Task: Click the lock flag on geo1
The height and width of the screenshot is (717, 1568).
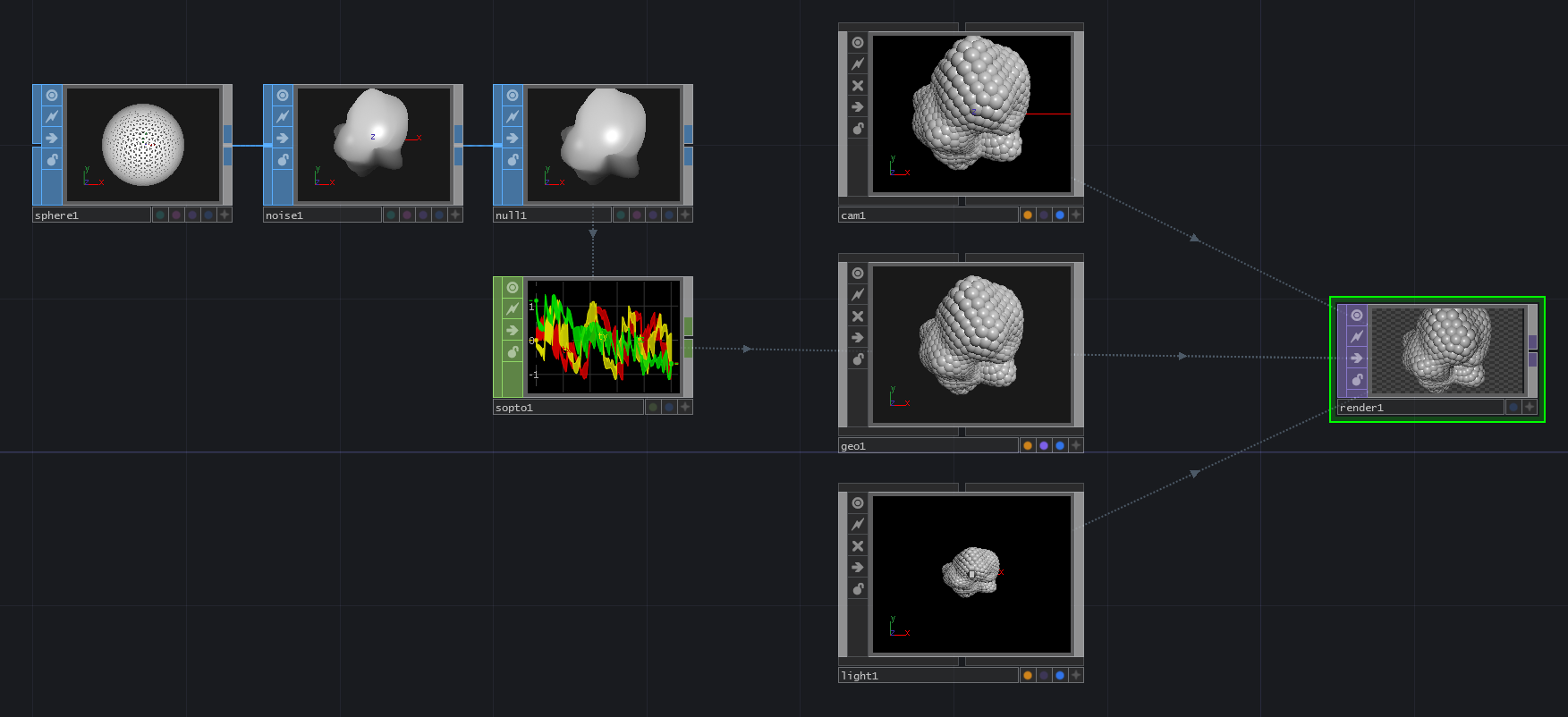Action: (x=858, y=359)
